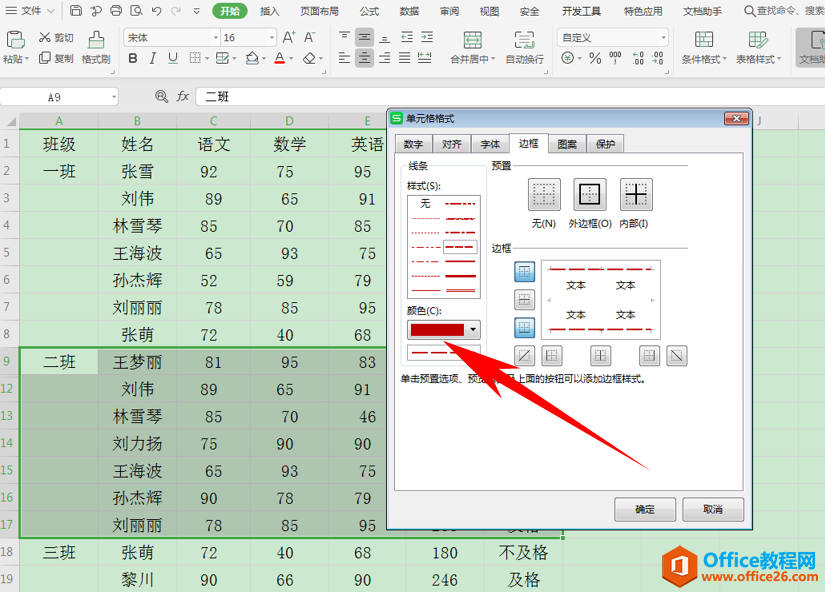The width and height of the screenshot is (825, 594).
Task: Select the 无 line style option
Action: point(425,203)
